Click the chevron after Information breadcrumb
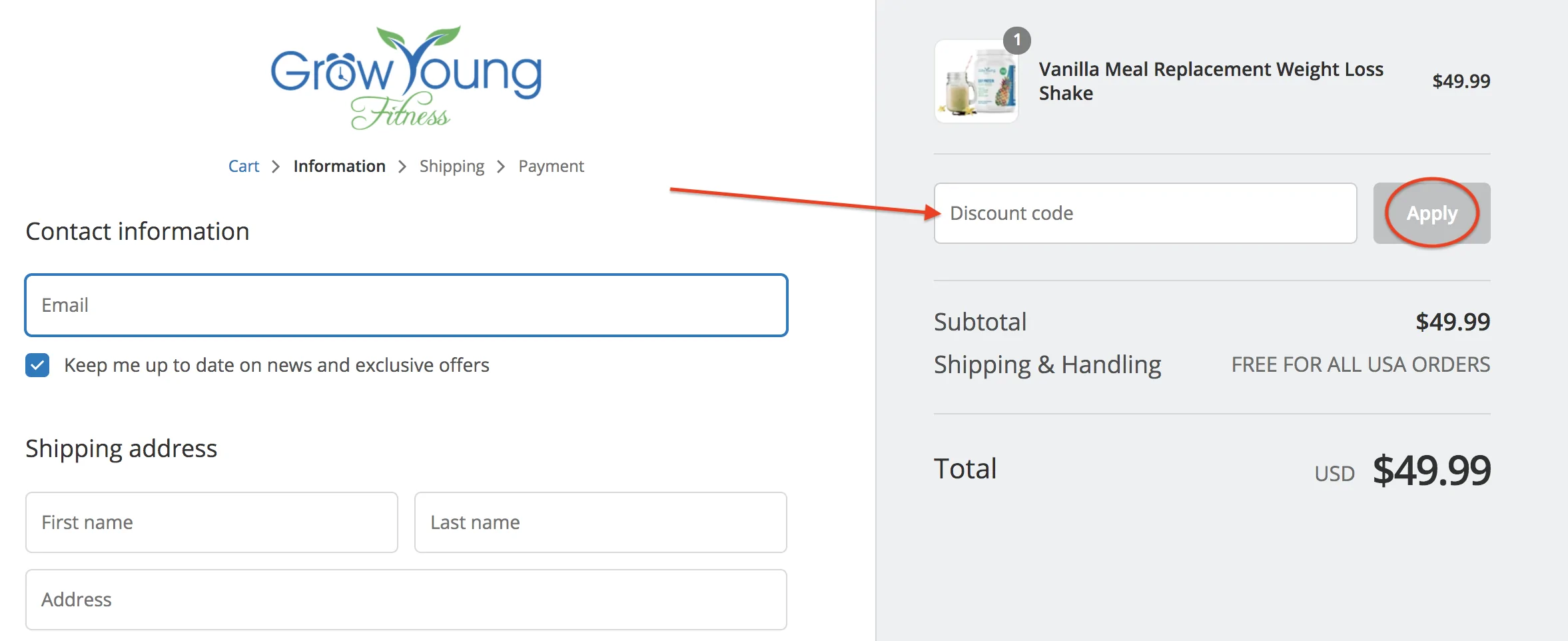1568x641 pixels. click(x=402, y=167)
